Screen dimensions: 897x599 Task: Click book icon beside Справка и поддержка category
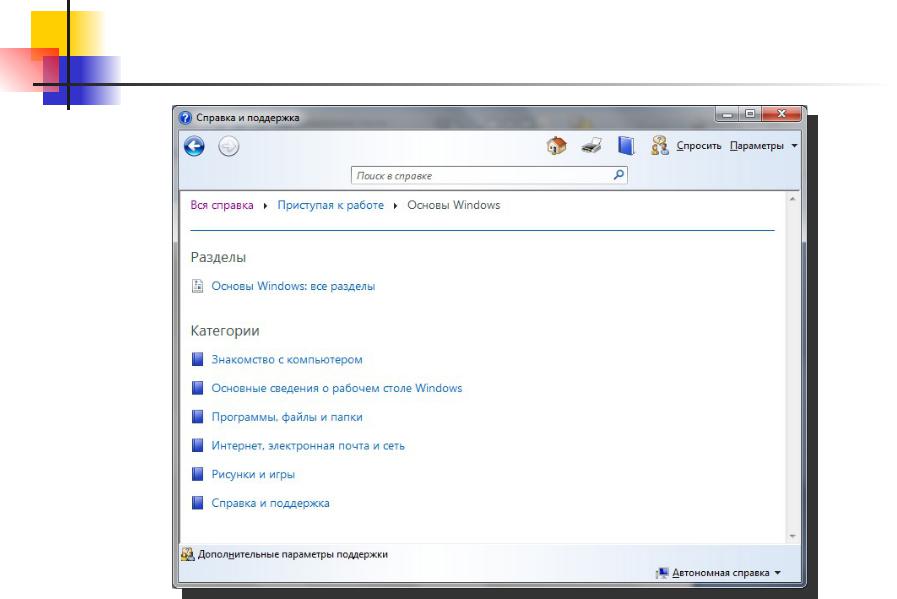click(197, 503)
